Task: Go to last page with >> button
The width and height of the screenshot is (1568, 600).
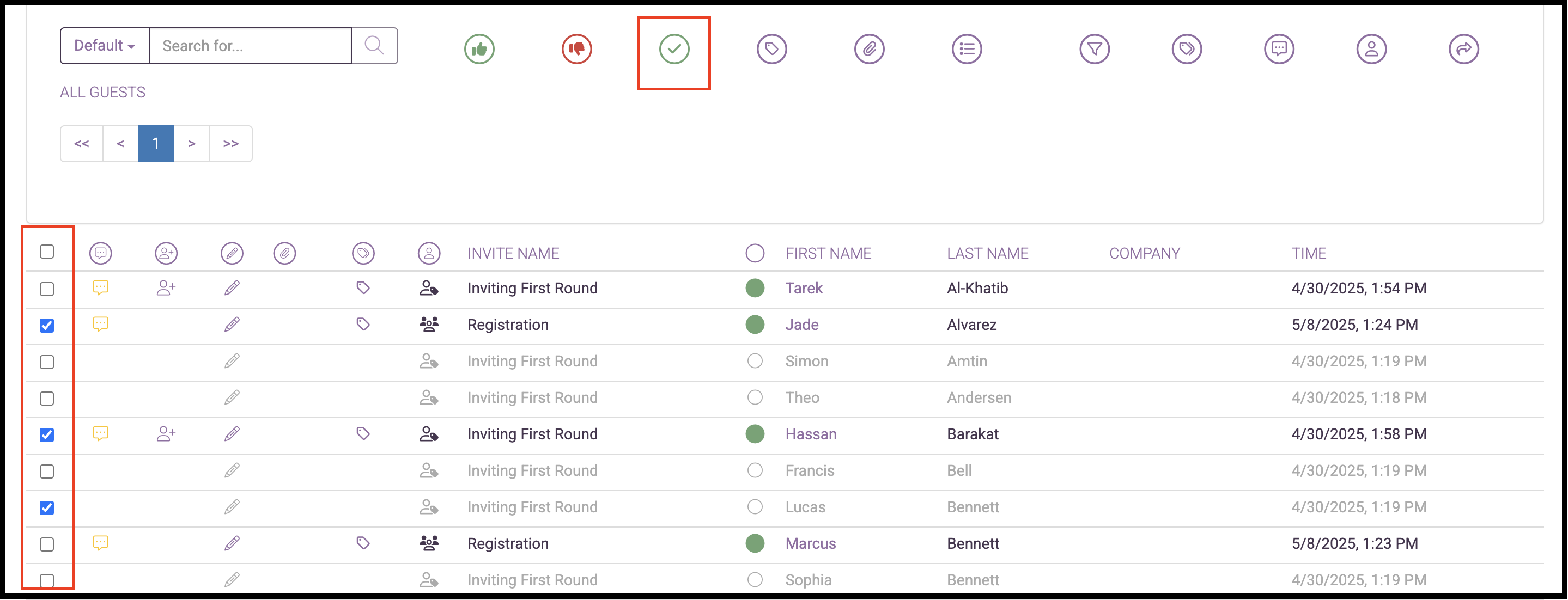Action: click(x=230, y=144)
